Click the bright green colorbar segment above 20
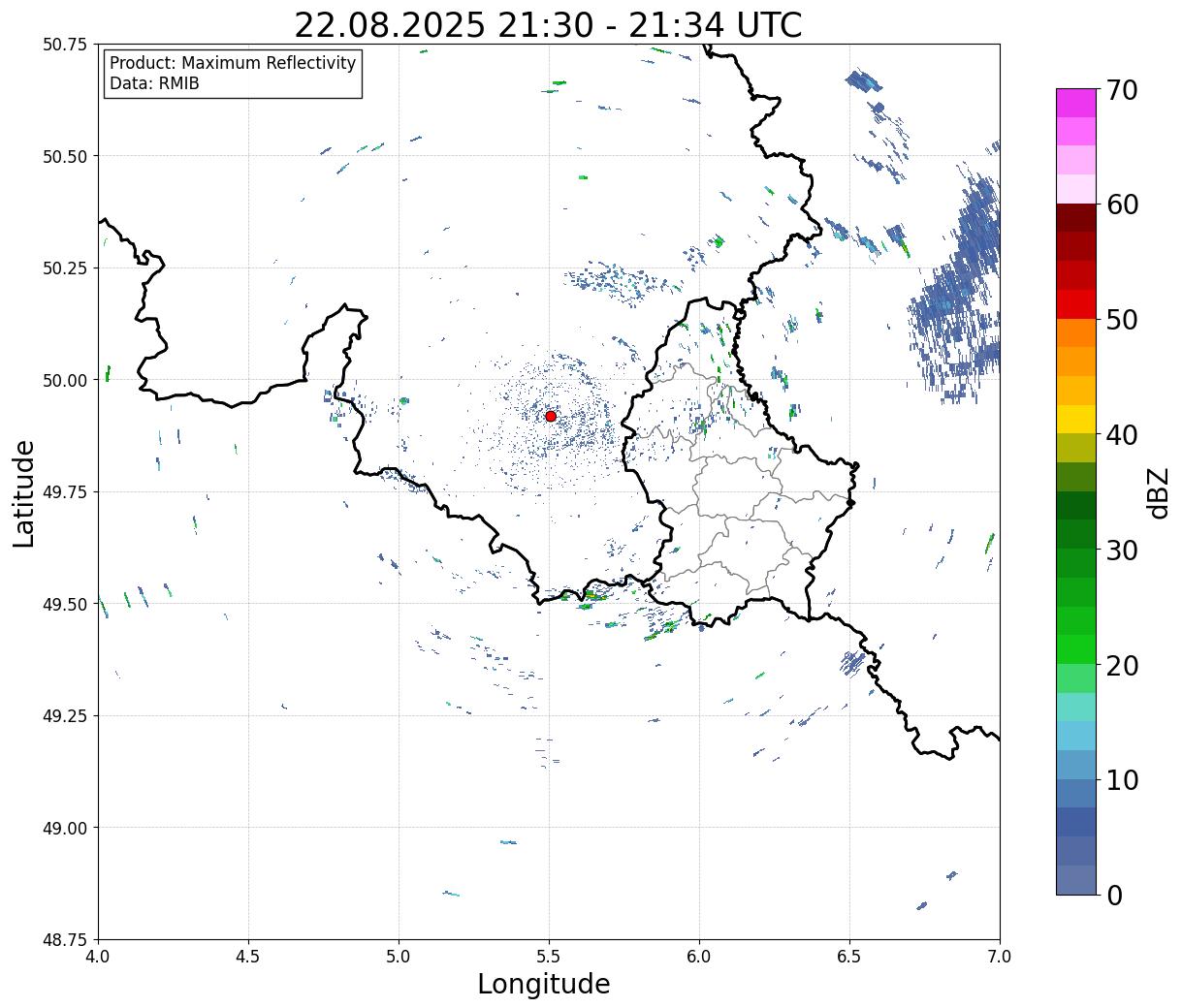The image size is (1182, 1008). pyautogui.click(x=1076, y=649)
